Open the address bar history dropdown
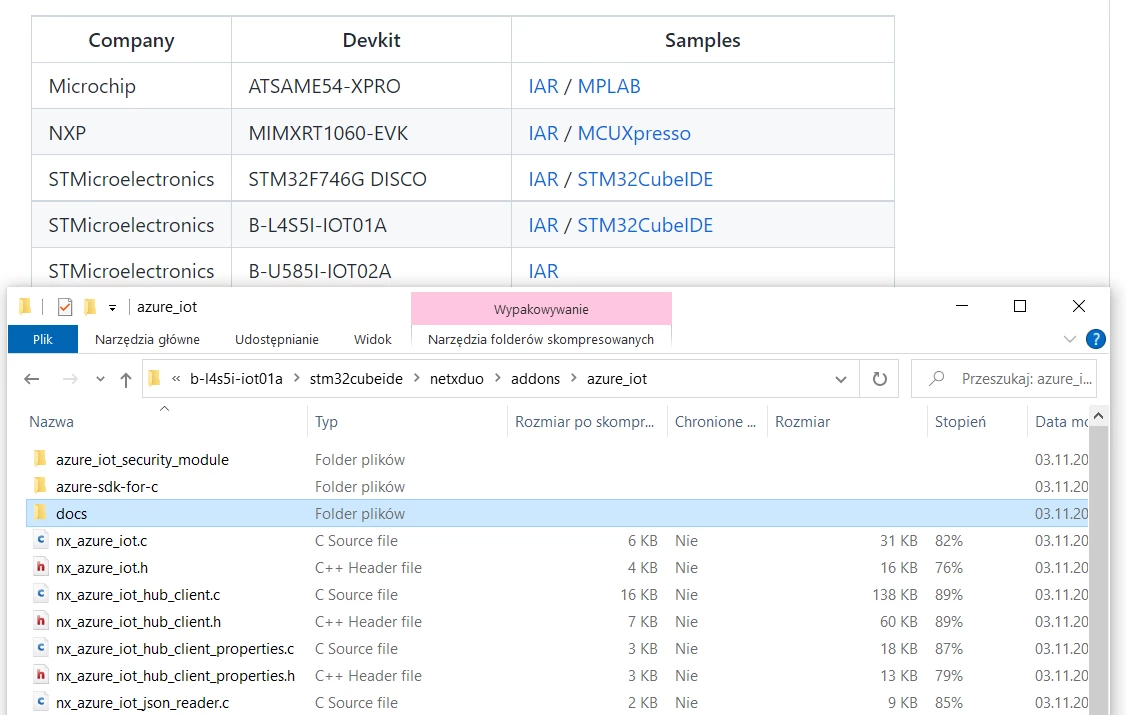The height and width of the screenshot is (715, 1127). click(840, 379)
